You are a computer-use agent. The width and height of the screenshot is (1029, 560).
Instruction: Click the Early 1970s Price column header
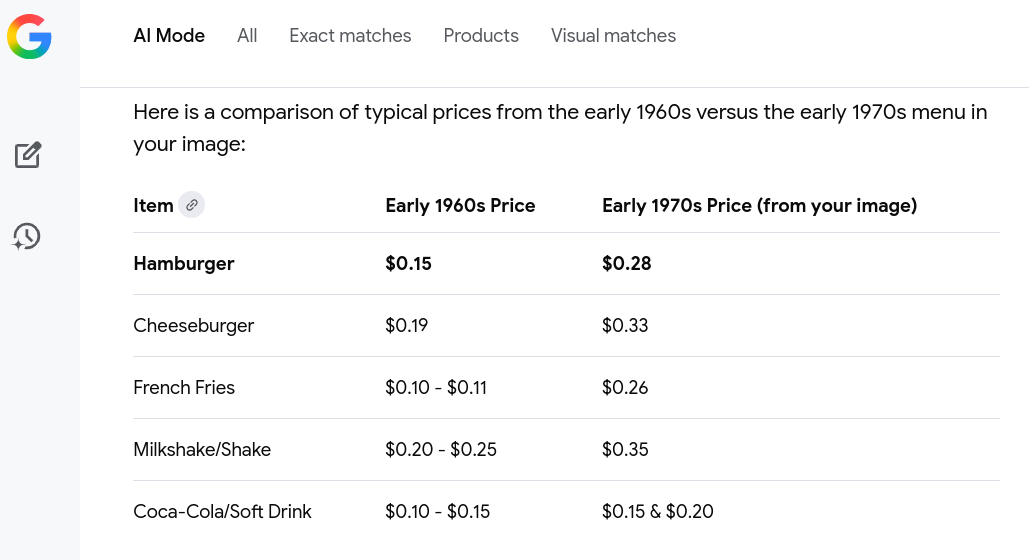pos(759,206)
